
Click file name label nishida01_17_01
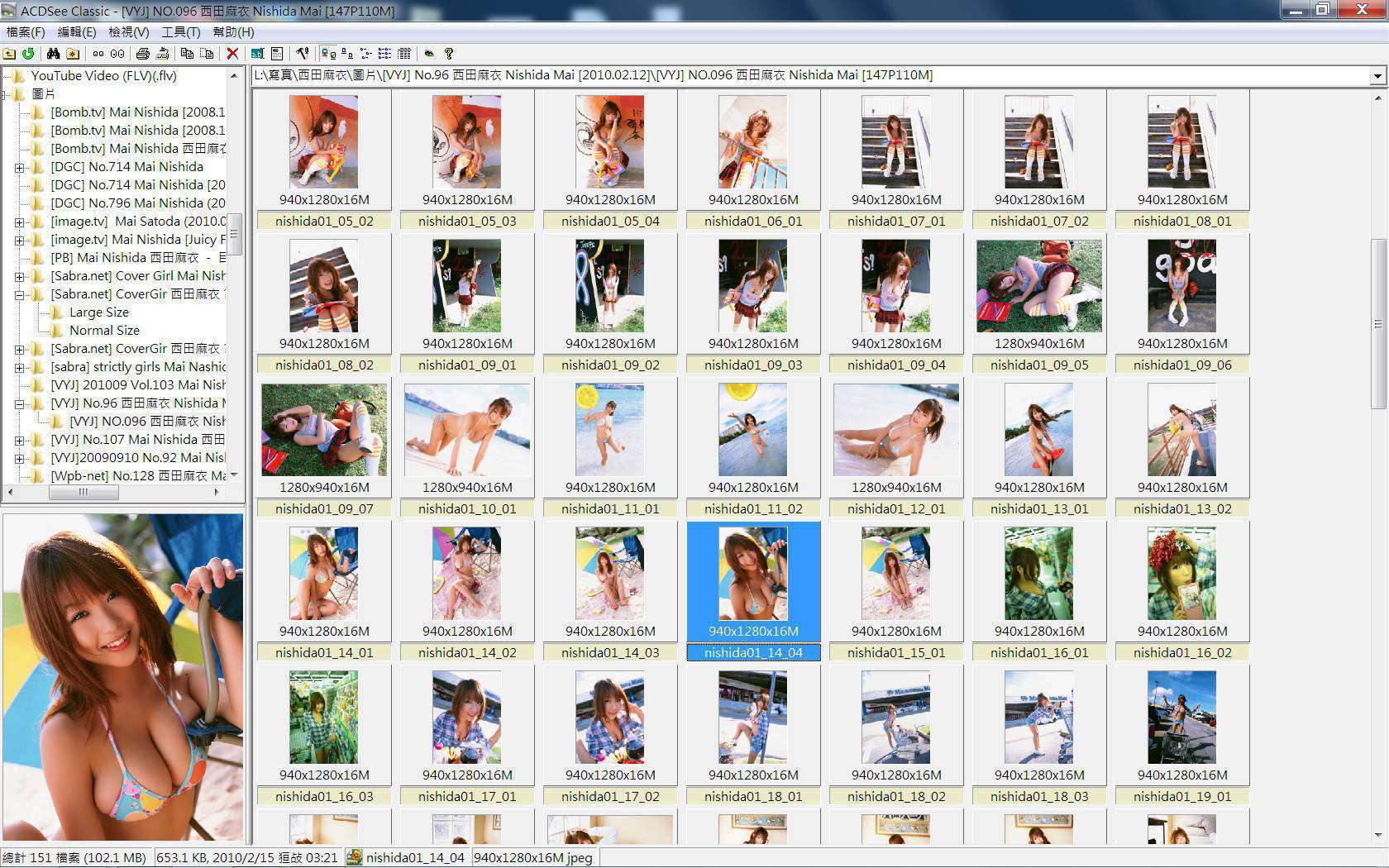(467, 797)
